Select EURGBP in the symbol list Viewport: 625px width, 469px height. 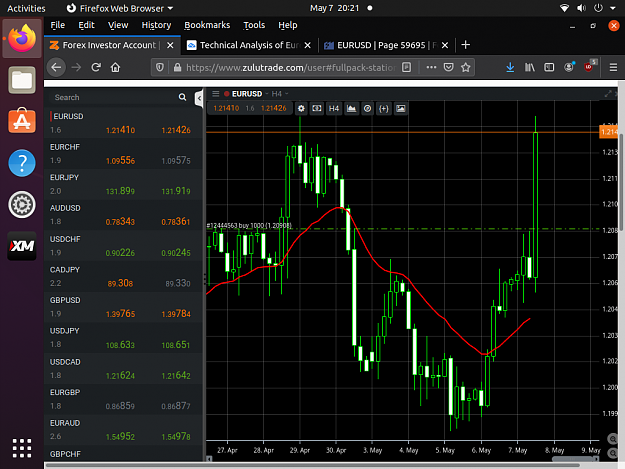pos(124,399)
